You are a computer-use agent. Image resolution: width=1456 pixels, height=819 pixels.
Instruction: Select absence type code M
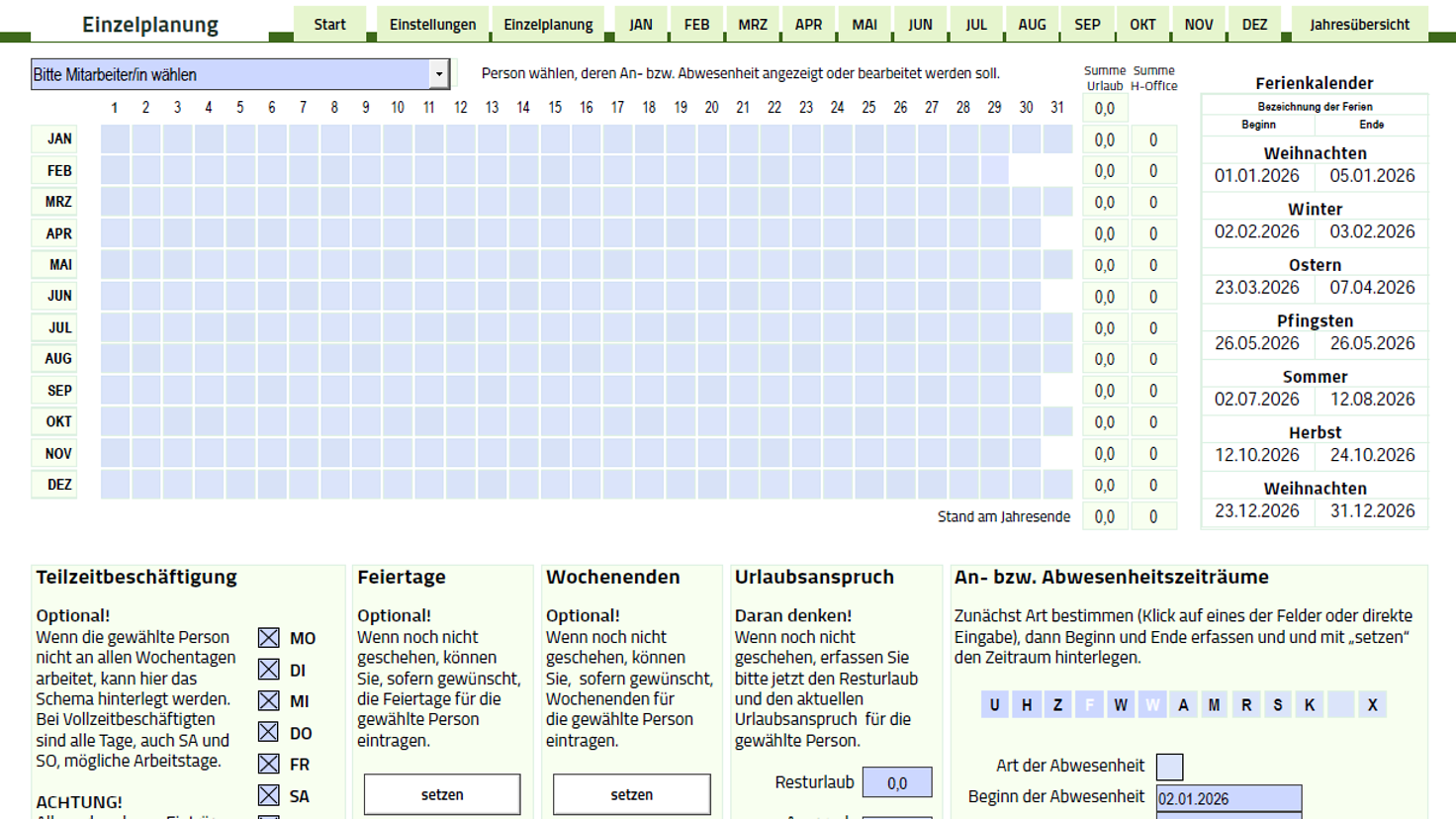click(x=1214, y=705)
